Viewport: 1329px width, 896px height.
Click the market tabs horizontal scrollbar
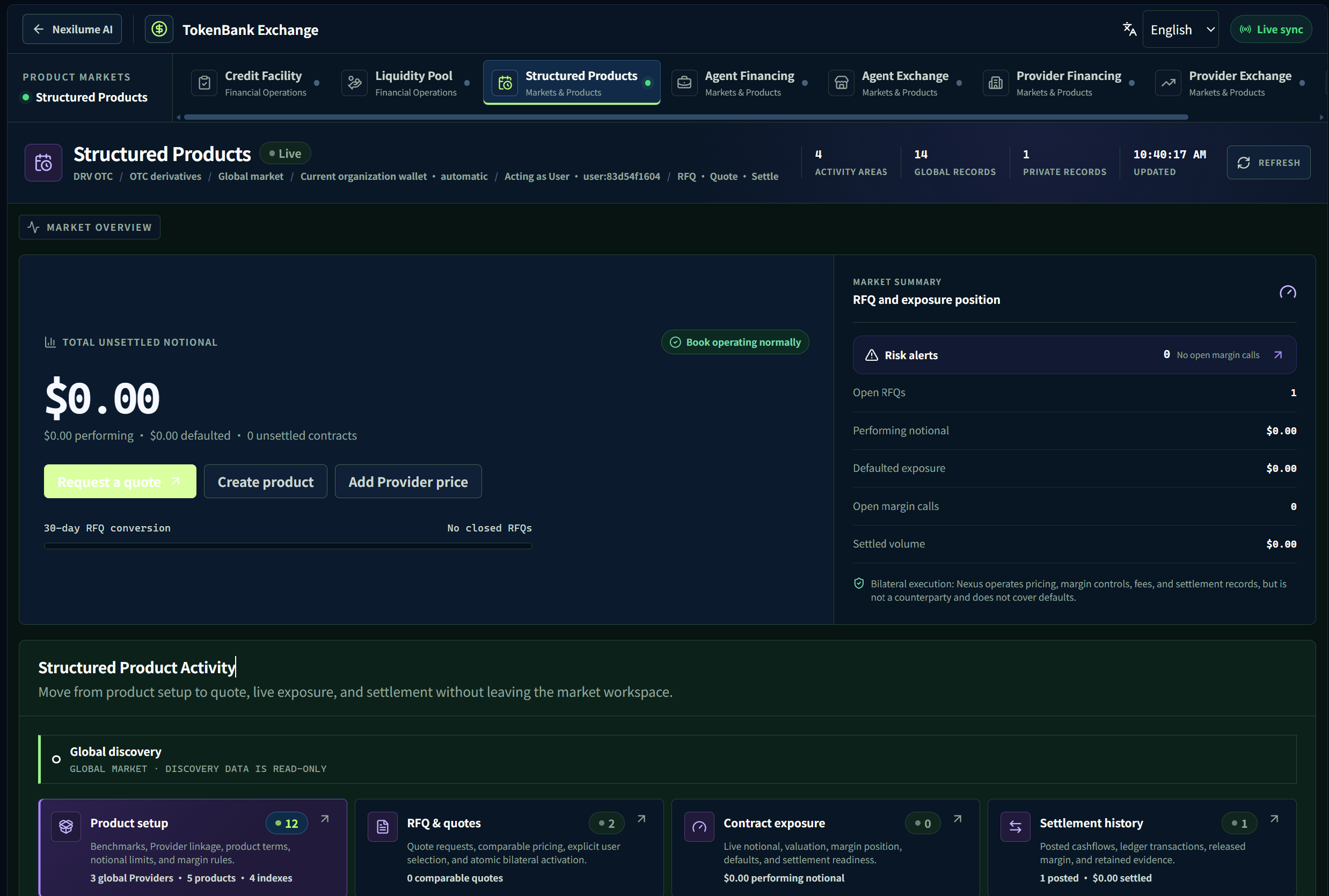(x=685, y=117)
